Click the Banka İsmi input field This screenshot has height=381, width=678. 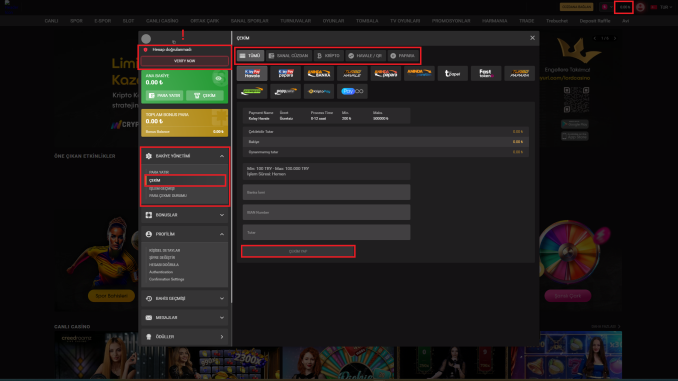[x=326, y=192]
